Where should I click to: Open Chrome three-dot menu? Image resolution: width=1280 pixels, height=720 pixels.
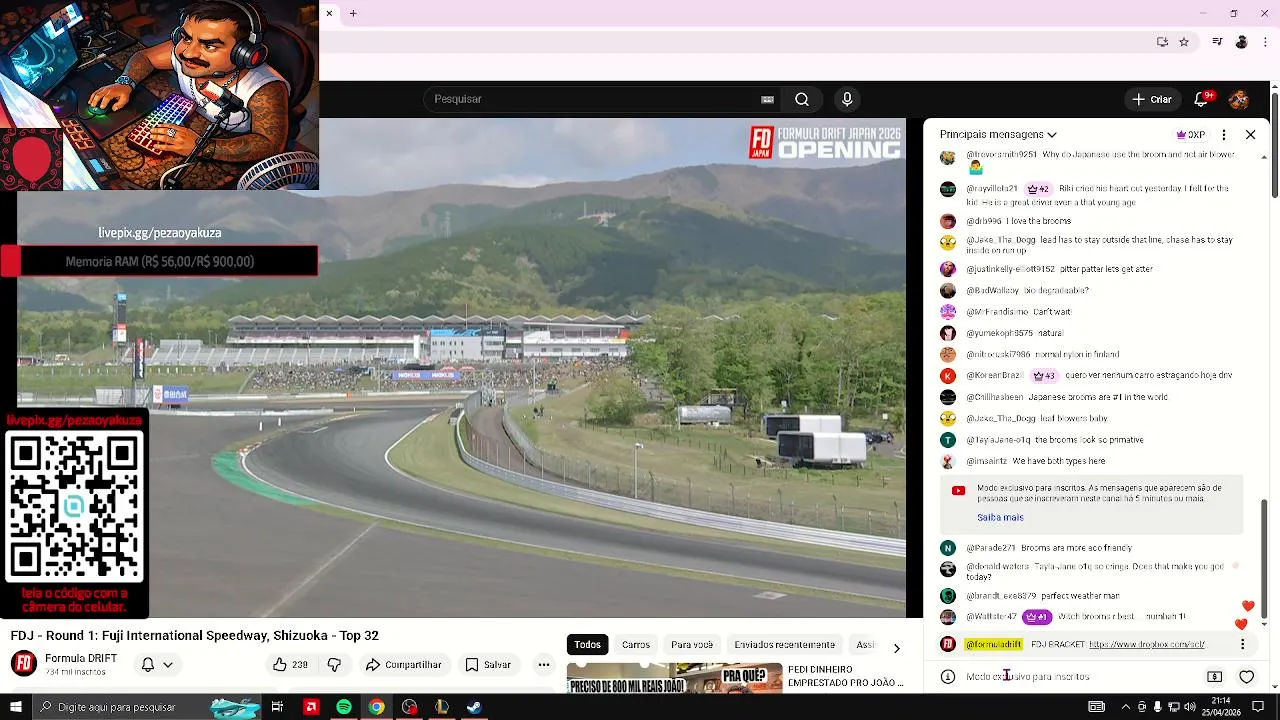pyautogui.click(x=1266, y=42)
